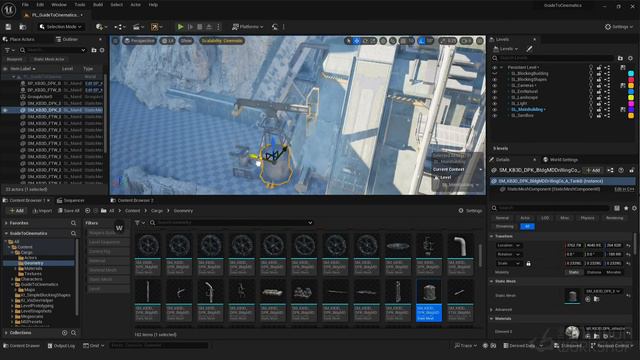Open the Unreal Engine logo icon
Screen dimensions: 640x360
click(9, 9)
